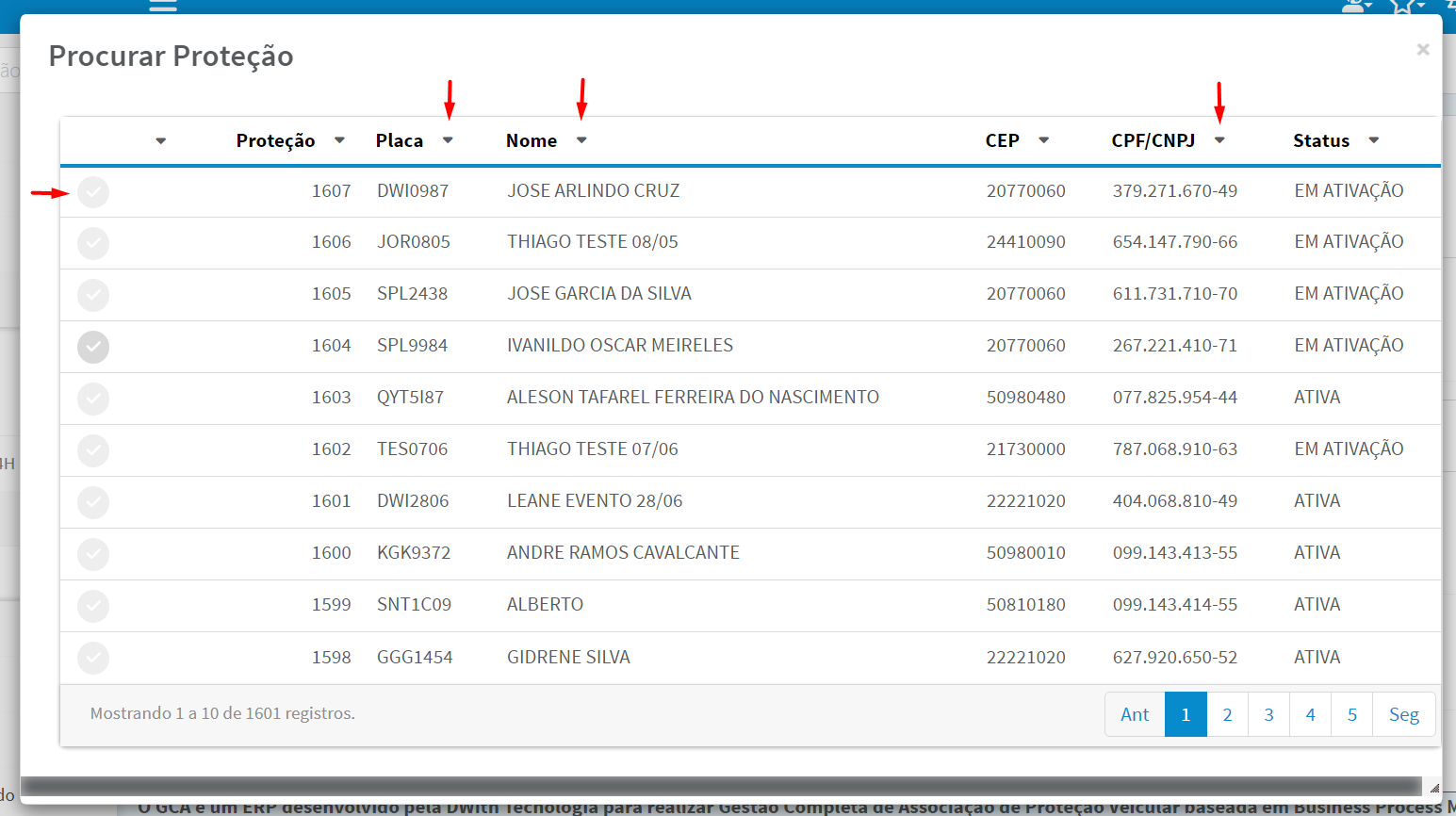Click CPF 654.147.790-66
1456x816 pixels.
point(1175,242)
